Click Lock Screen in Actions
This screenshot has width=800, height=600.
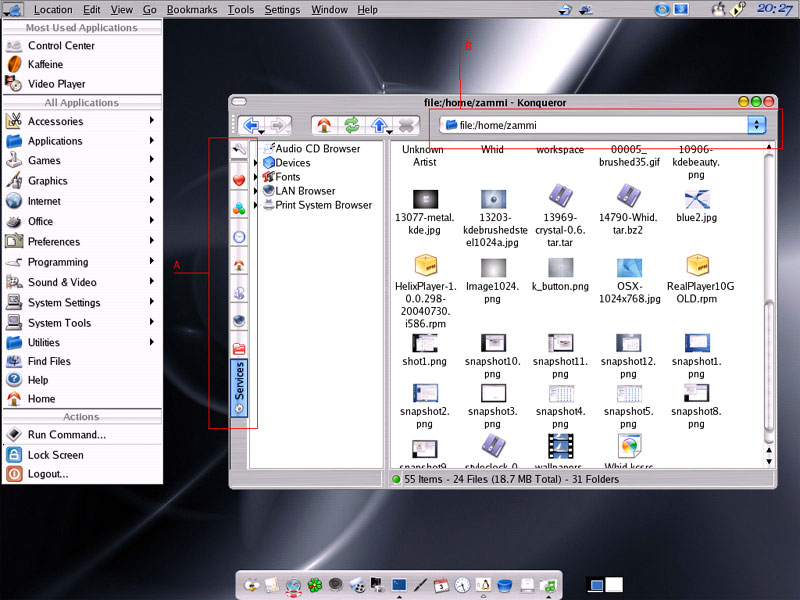coord(82,455)
